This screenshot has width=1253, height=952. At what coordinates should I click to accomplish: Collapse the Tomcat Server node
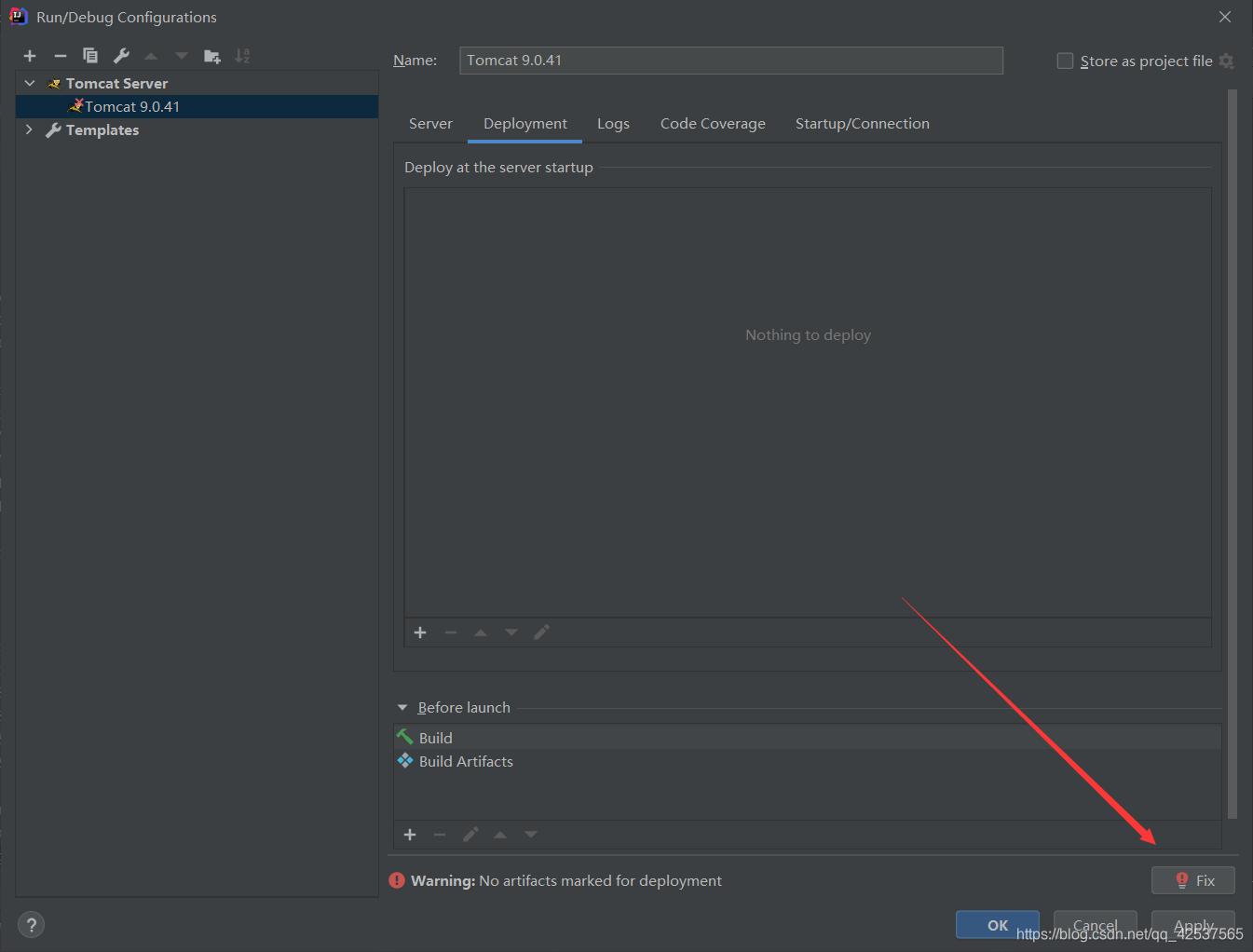[30, 83]
